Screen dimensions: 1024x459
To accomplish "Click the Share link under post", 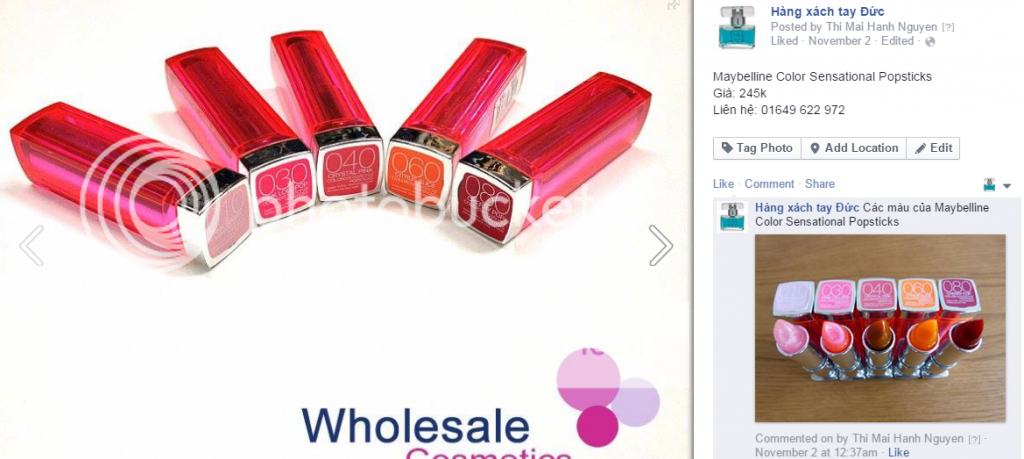I will click(x=820, y=184).
